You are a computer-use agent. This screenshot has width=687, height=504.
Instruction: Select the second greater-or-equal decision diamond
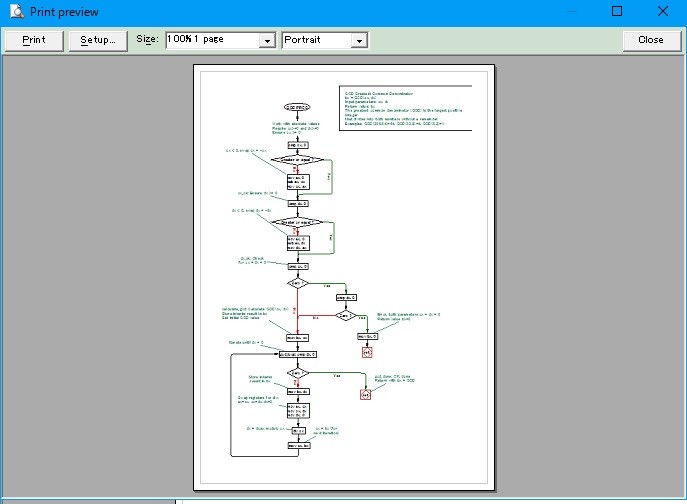click(x=297, y=222)
